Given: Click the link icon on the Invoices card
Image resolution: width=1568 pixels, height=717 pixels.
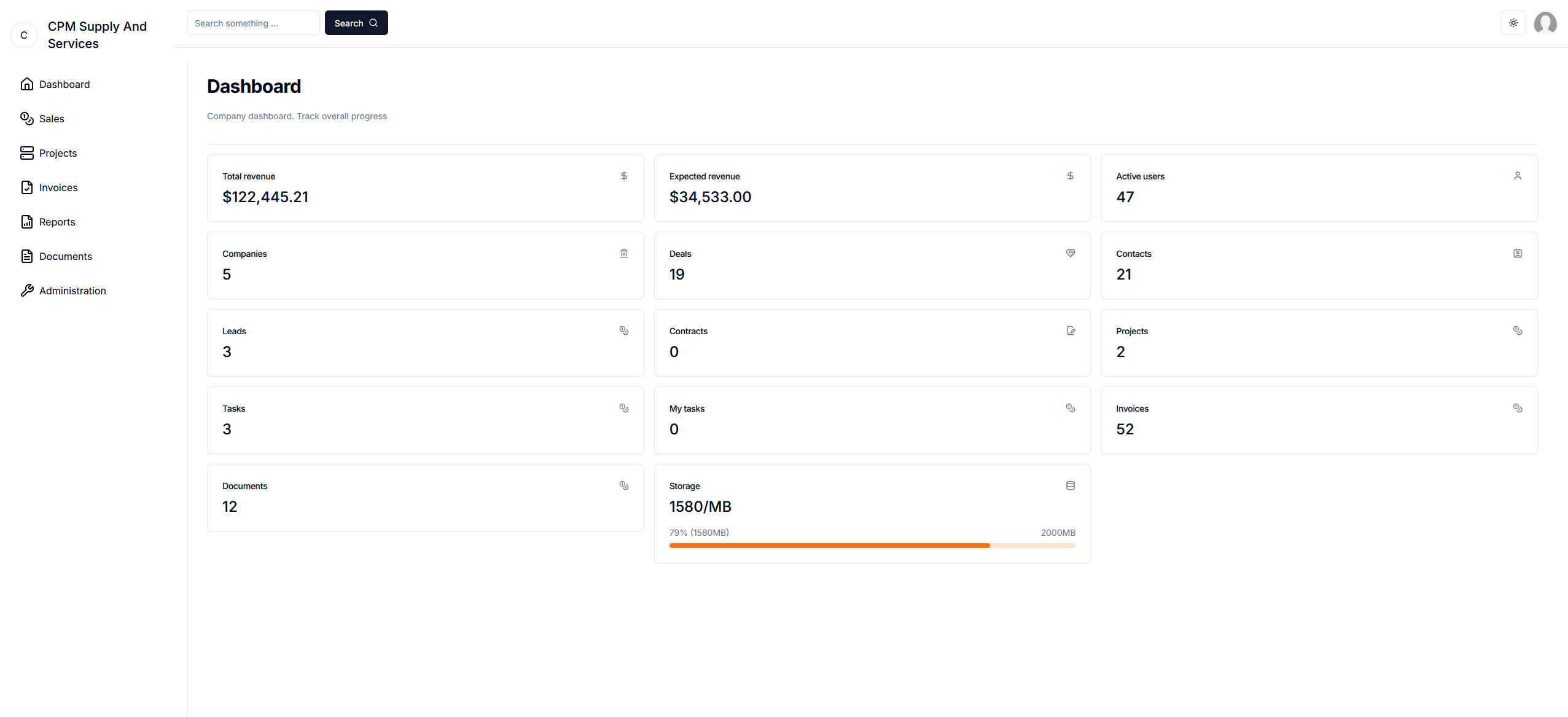Looking at the screenshot, I should pyautogui.click(x=1517, y=408).
